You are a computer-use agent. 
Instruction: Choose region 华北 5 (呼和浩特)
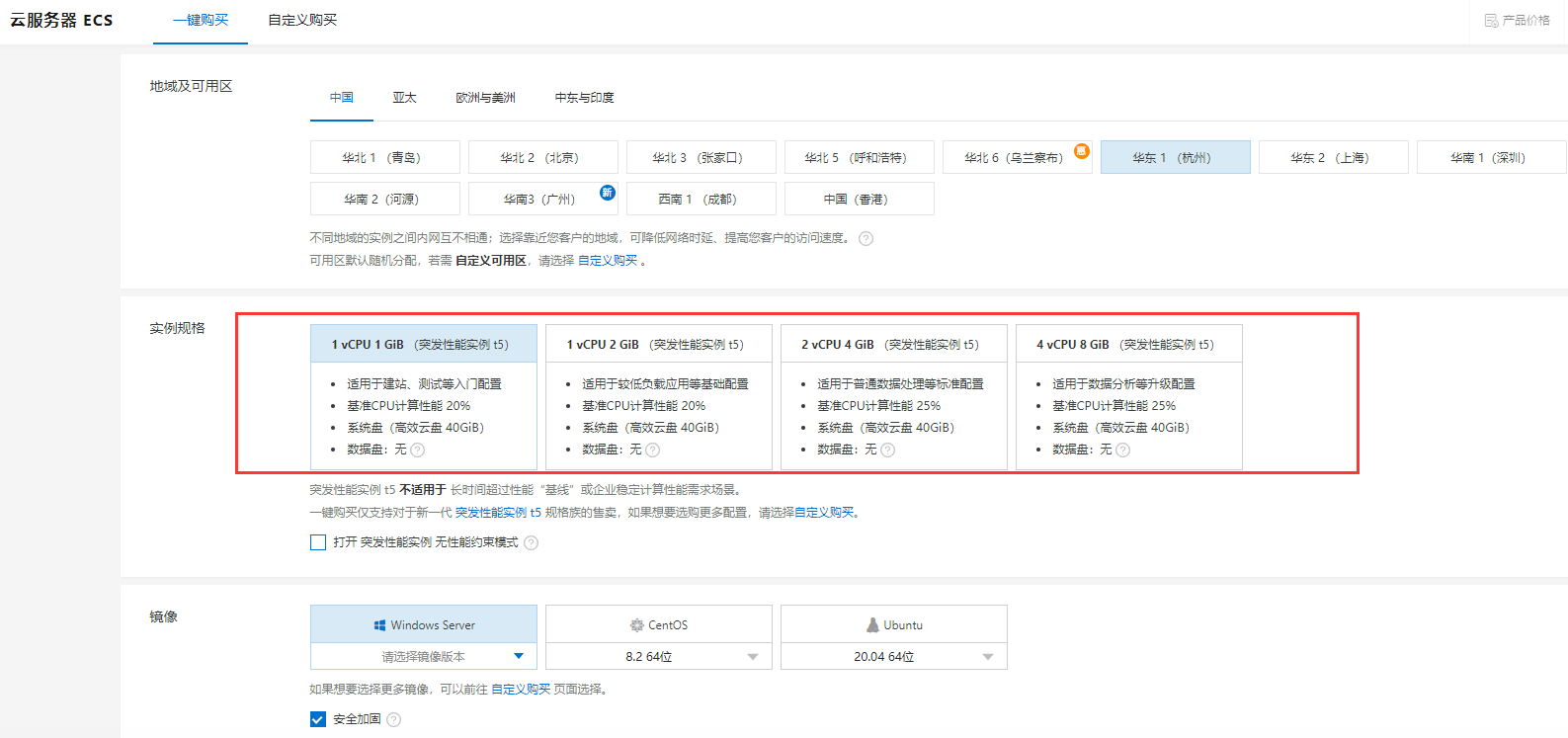click(x=860, y=157)
